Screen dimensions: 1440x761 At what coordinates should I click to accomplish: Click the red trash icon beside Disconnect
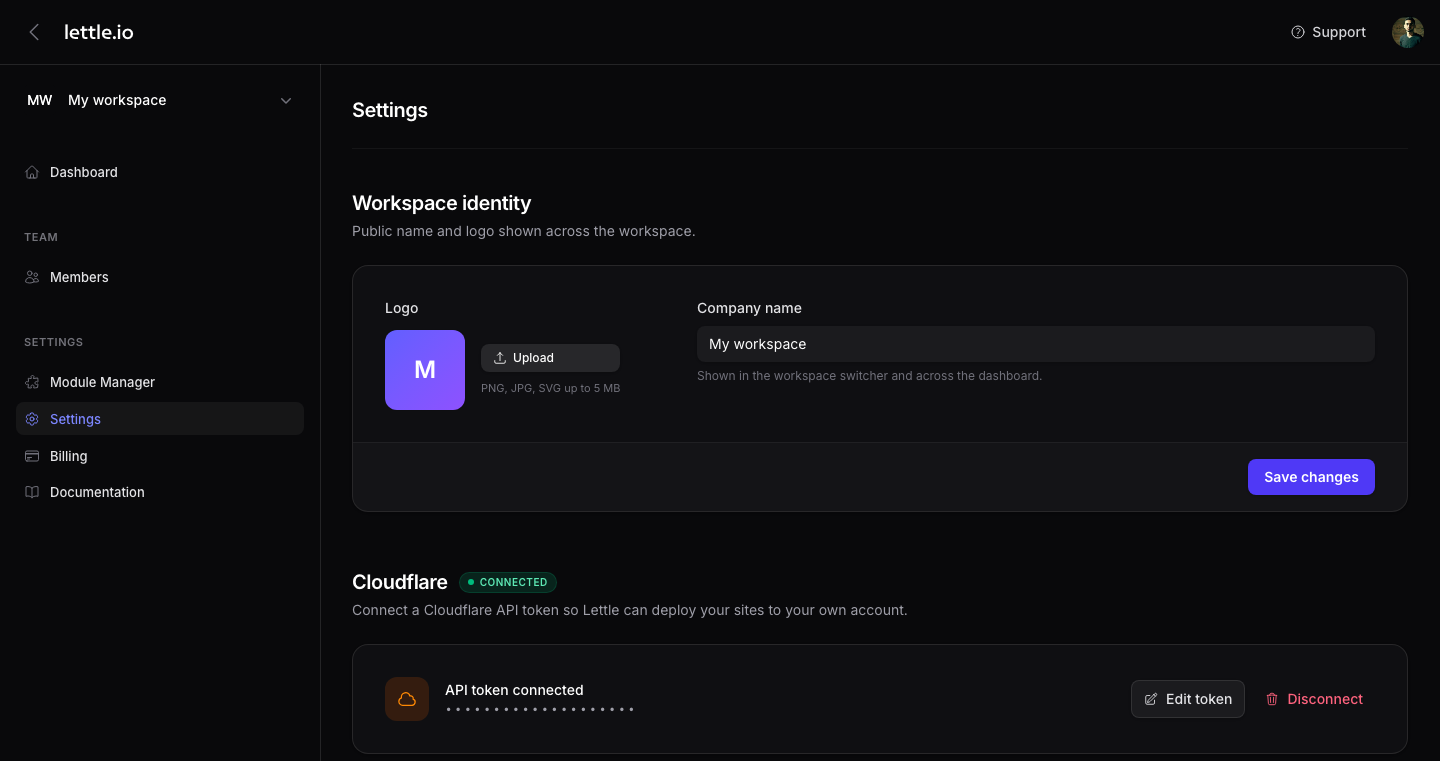(x=1272, y=699)
